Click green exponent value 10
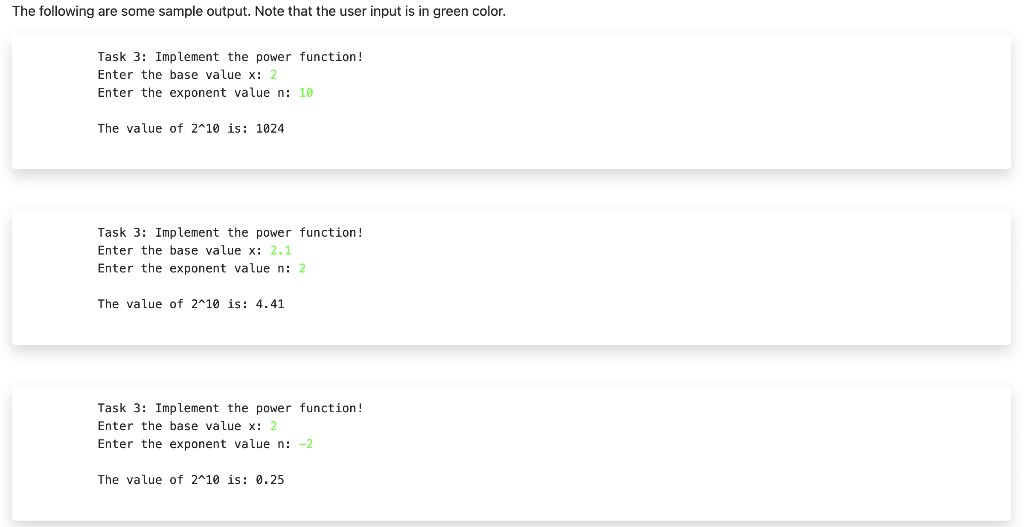Screen dimensions: 1024x527 306,93
